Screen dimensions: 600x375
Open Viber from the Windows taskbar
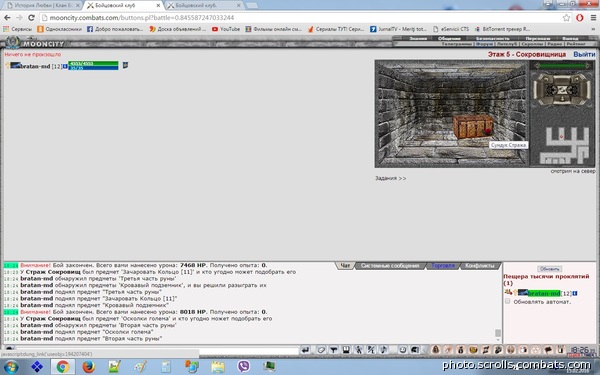coord(243,367)
